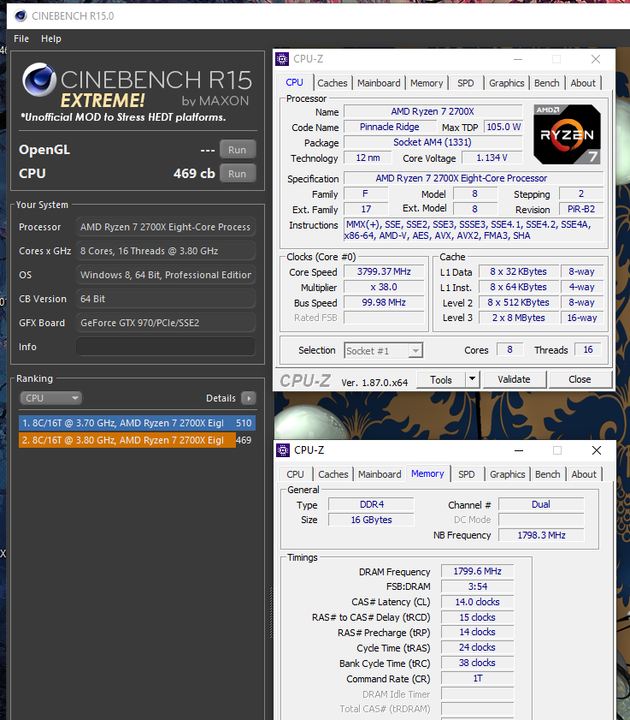The height and width of the screenshot is (720, 630).
Task: Click the Level 3 cache value 2 x 8 MBytes
Action: point(519,318)
